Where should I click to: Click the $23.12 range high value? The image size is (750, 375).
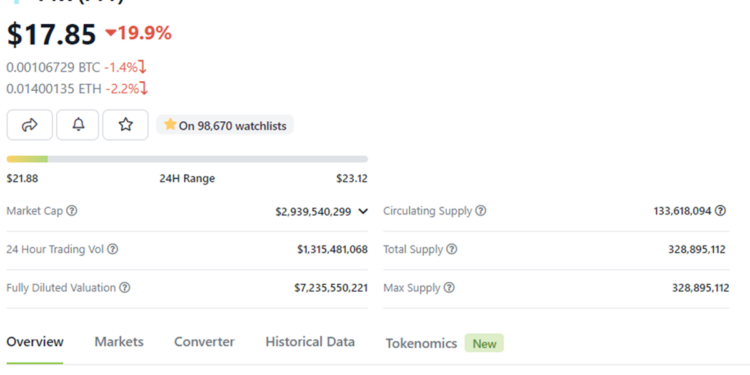tap(352, 178)
